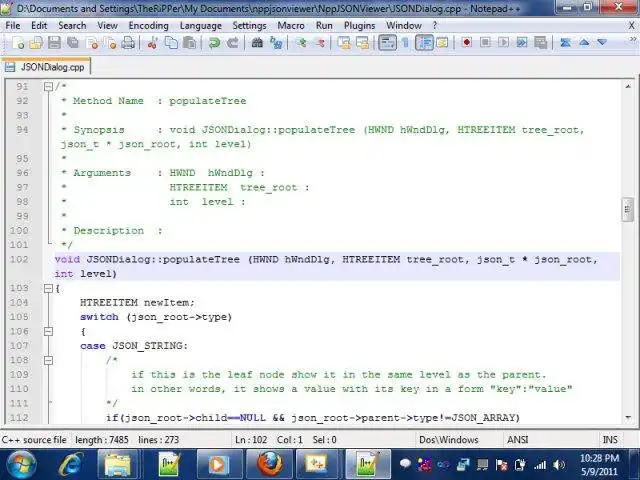Toggle Word wrap toolbar button

coord(387,42)
